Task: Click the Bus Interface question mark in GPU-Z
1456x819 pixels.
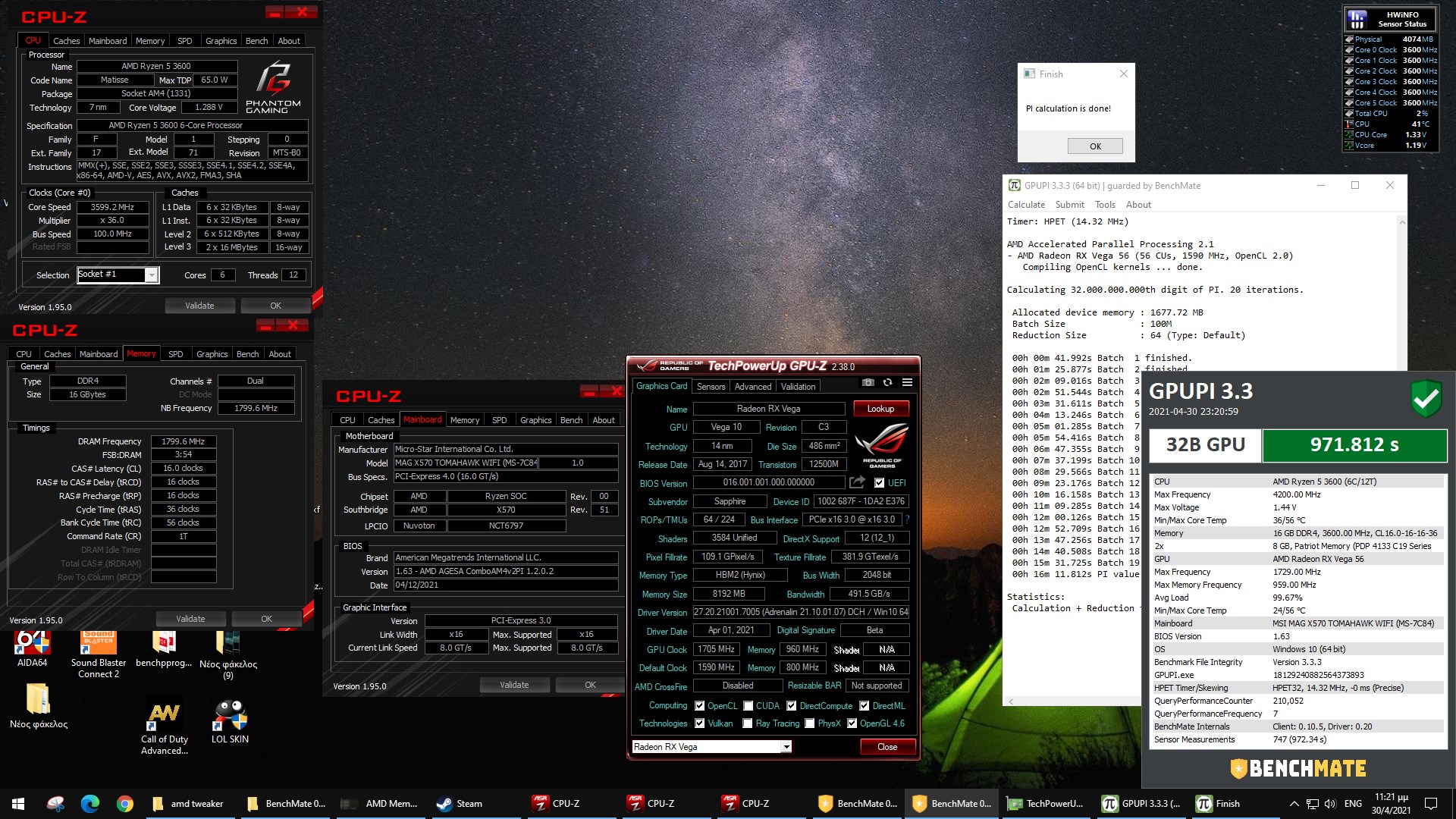Action: pyautogui.click(x=907, y=519)
